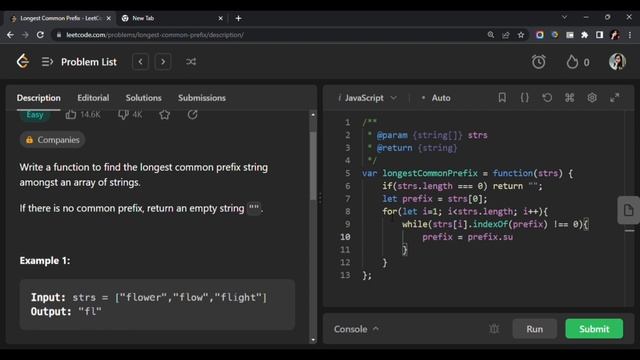Format code using braces icon
The width and height of the screenshot is (640, 360).
(524, 98)
